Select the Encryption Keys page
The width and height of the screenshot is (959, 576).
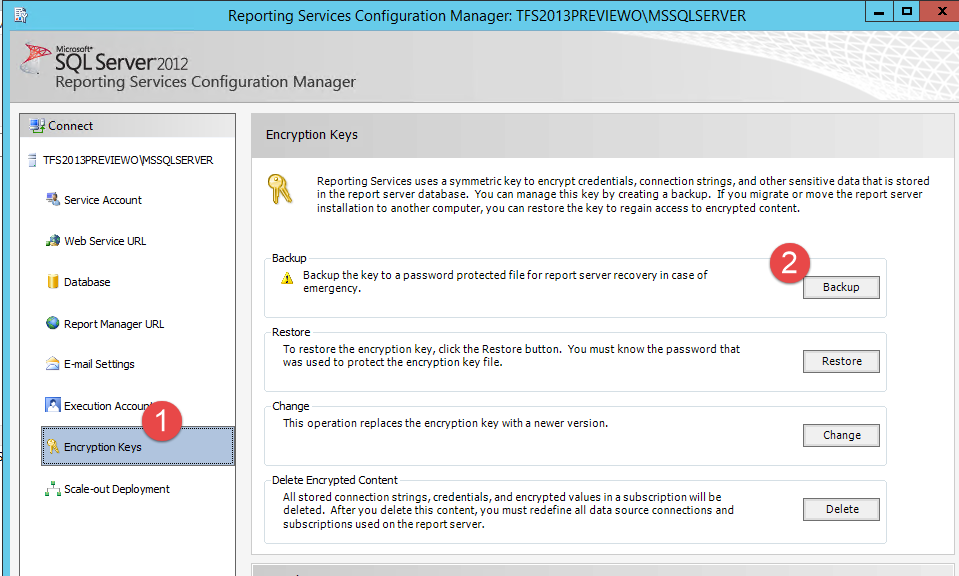(x=138, y=446)
